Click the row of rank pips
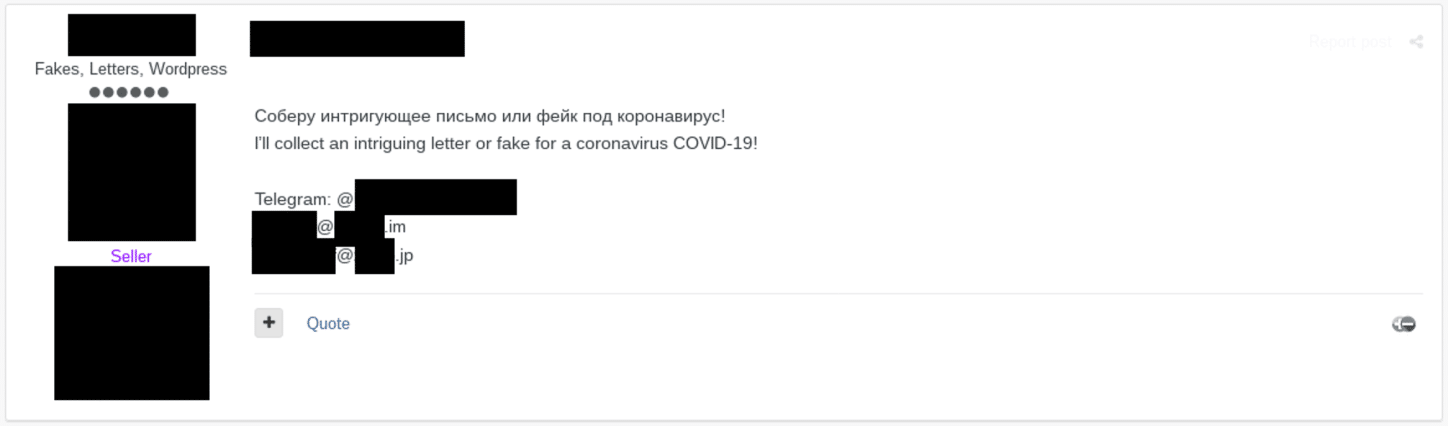Screen dimensions: 1448x426 [x=129, y=93]
